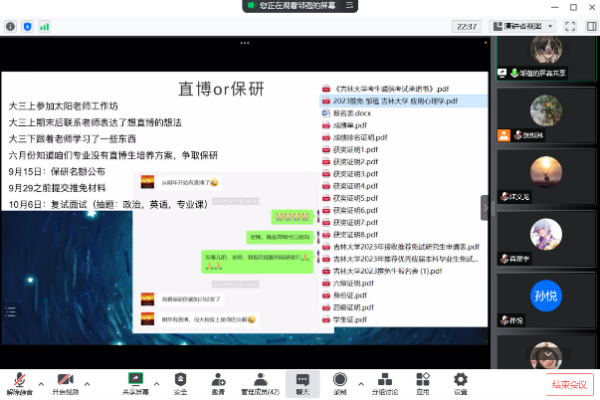The width and height of the screenshot is (600, 400).
Task: Start recording with the record icon
Action: (340, 380)
